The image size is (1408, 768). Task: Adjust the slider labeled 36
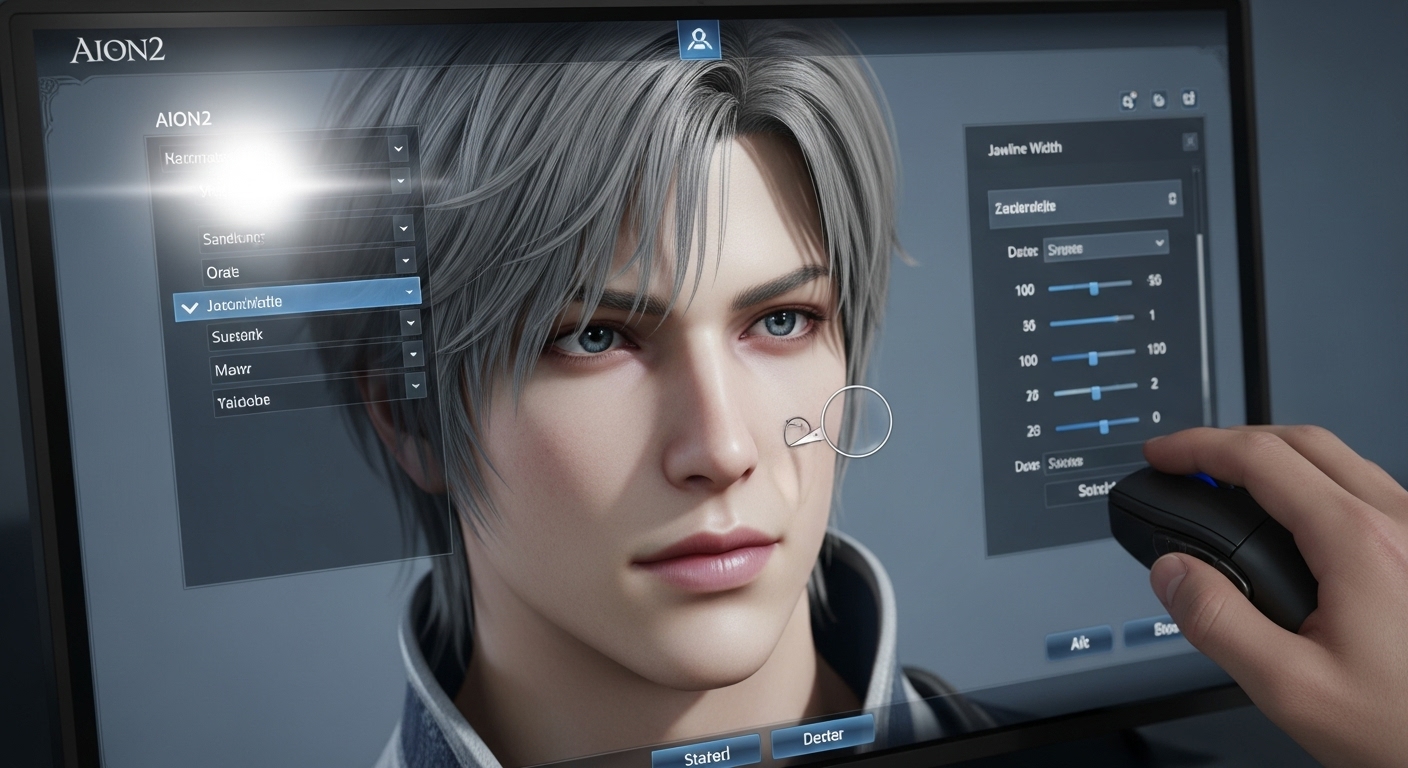pyautogui.click(x=1091, y=321)
